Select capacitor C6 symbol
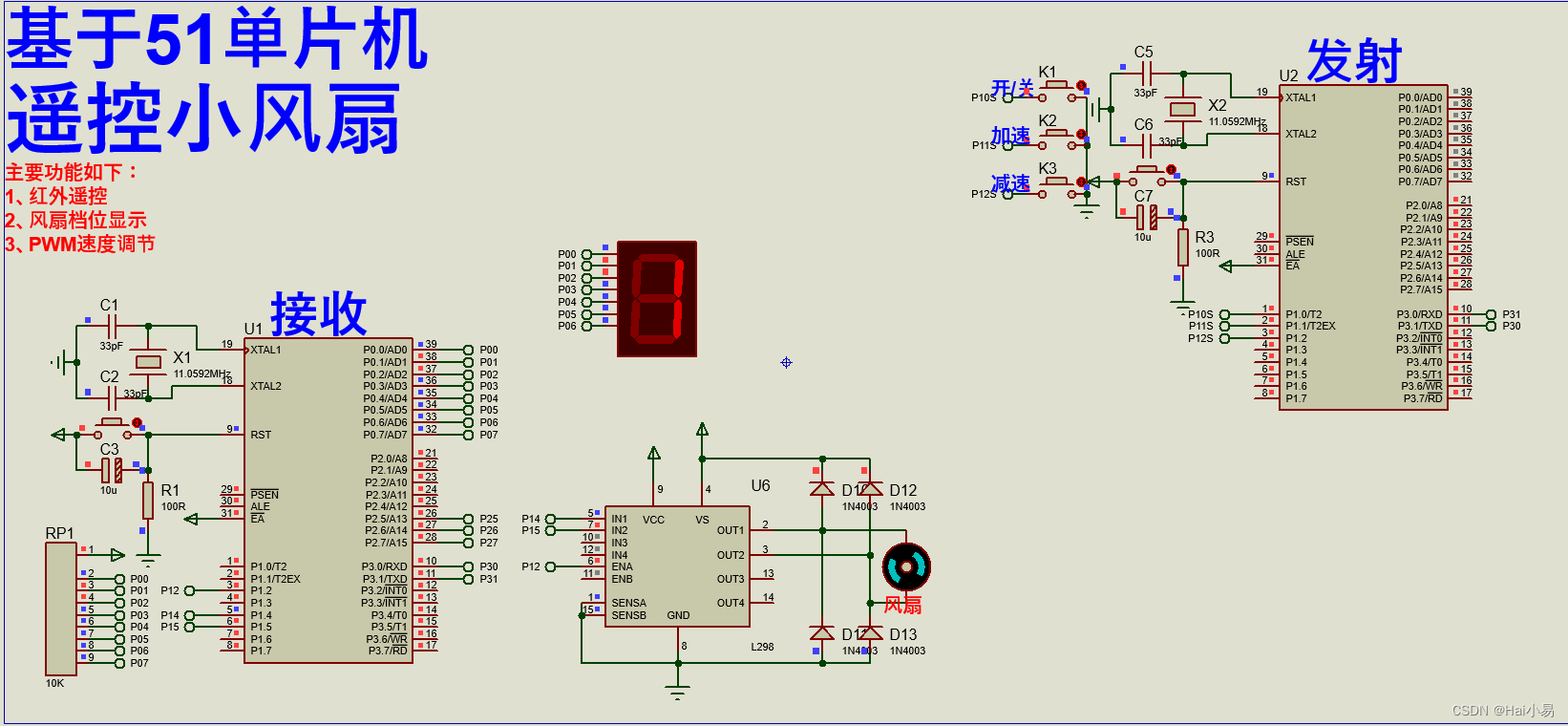The height and width of the screenshot is (726, 1568). tap(1146, 145)
